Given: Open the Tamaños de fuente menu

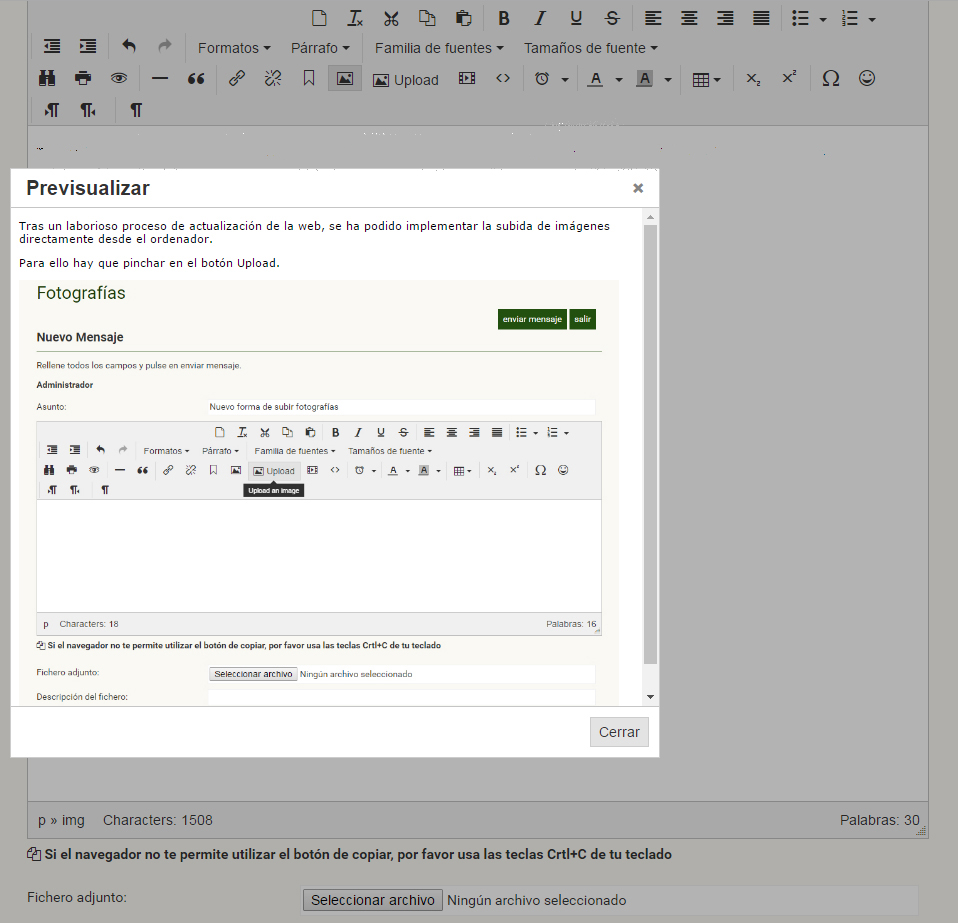Looking at the screenshot, I should click(x=590, y=48).
